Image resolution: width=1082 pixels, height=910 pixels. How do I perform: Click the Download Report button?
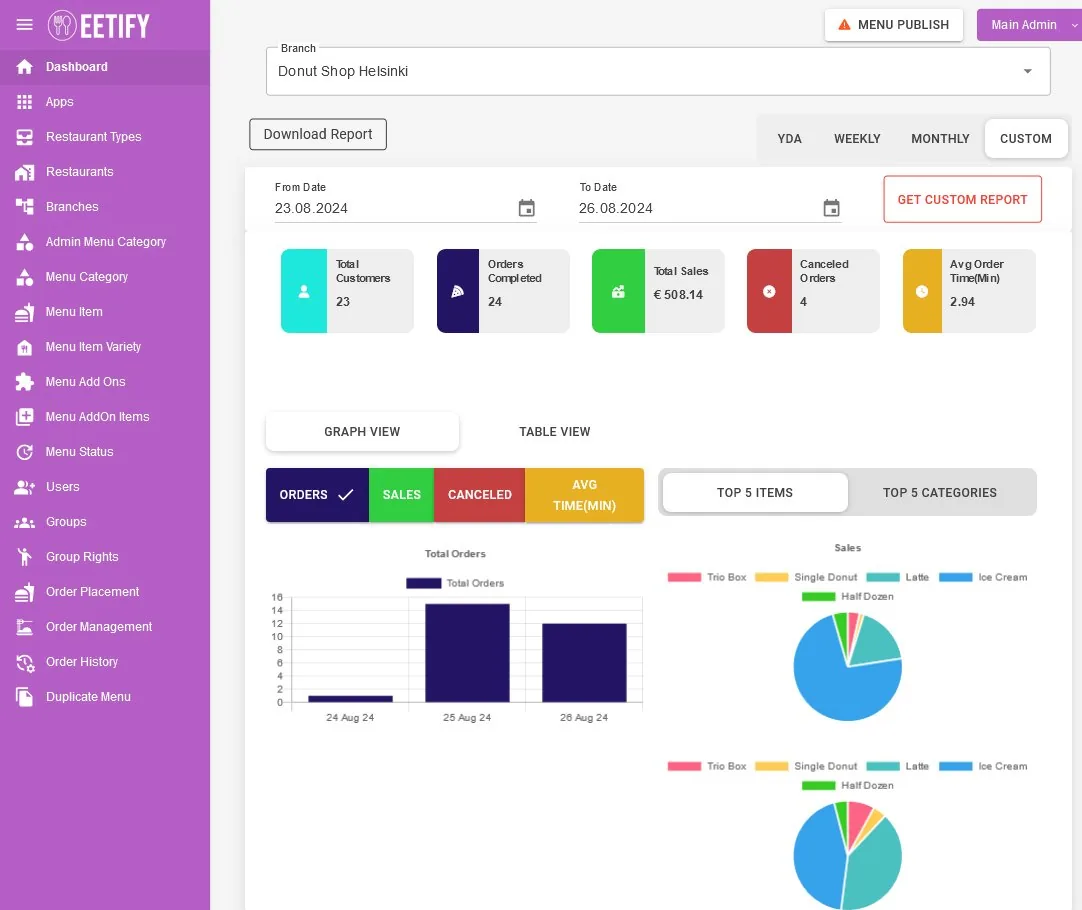pos(318,134)
